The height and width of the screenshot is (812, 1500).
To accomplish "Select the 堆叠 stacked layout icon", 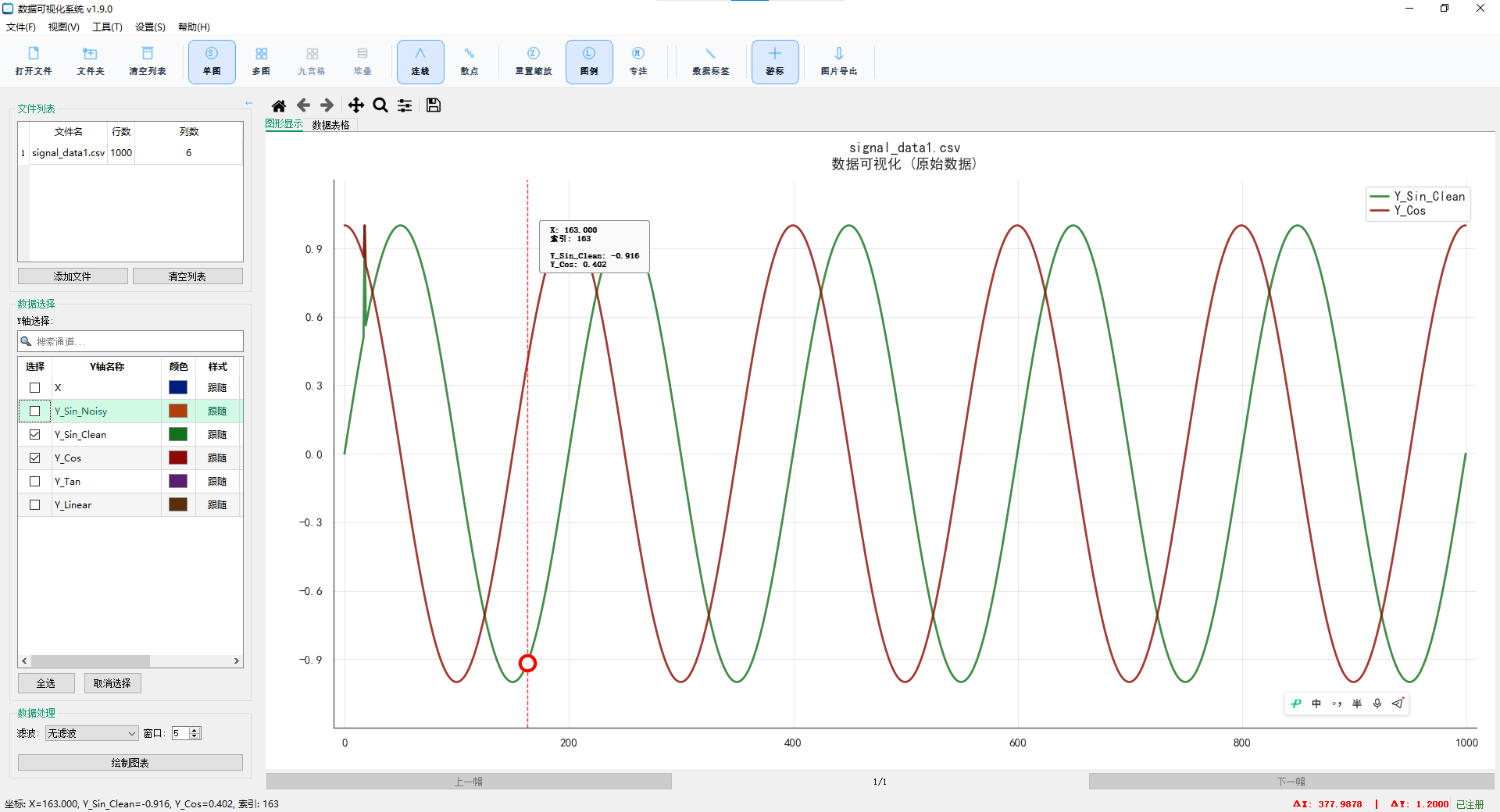I will (362, 61).
